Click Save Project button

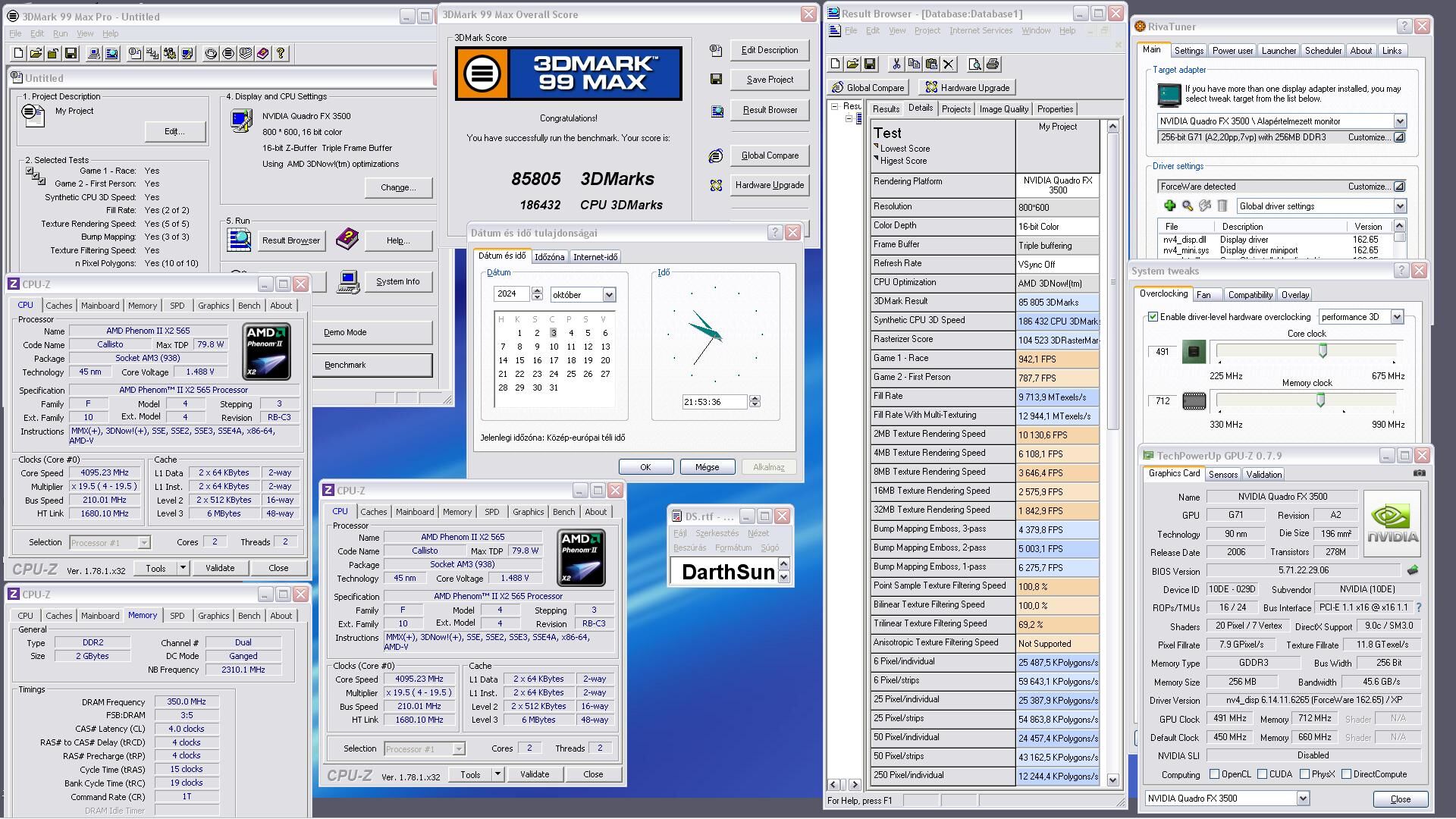click(770, 80)
